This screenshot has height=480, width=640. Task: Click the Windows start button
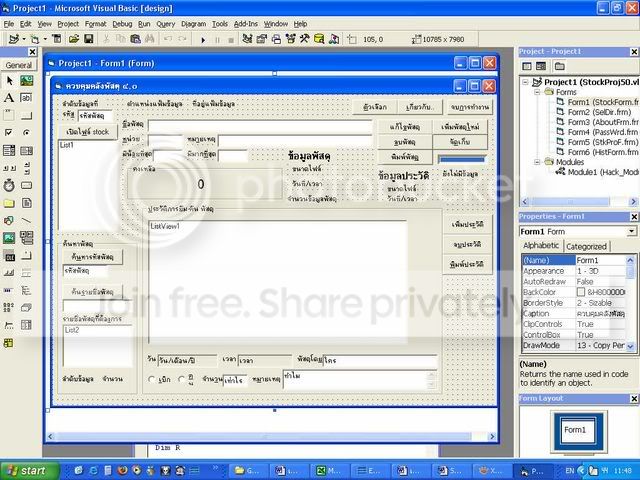tap(29, 471)
